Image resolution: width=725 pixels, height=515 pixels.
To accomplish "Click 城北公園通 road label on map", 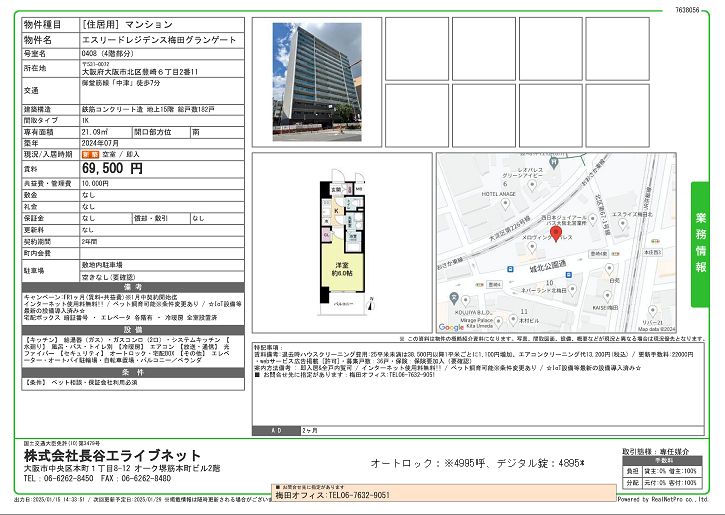I will pos(548,267).
